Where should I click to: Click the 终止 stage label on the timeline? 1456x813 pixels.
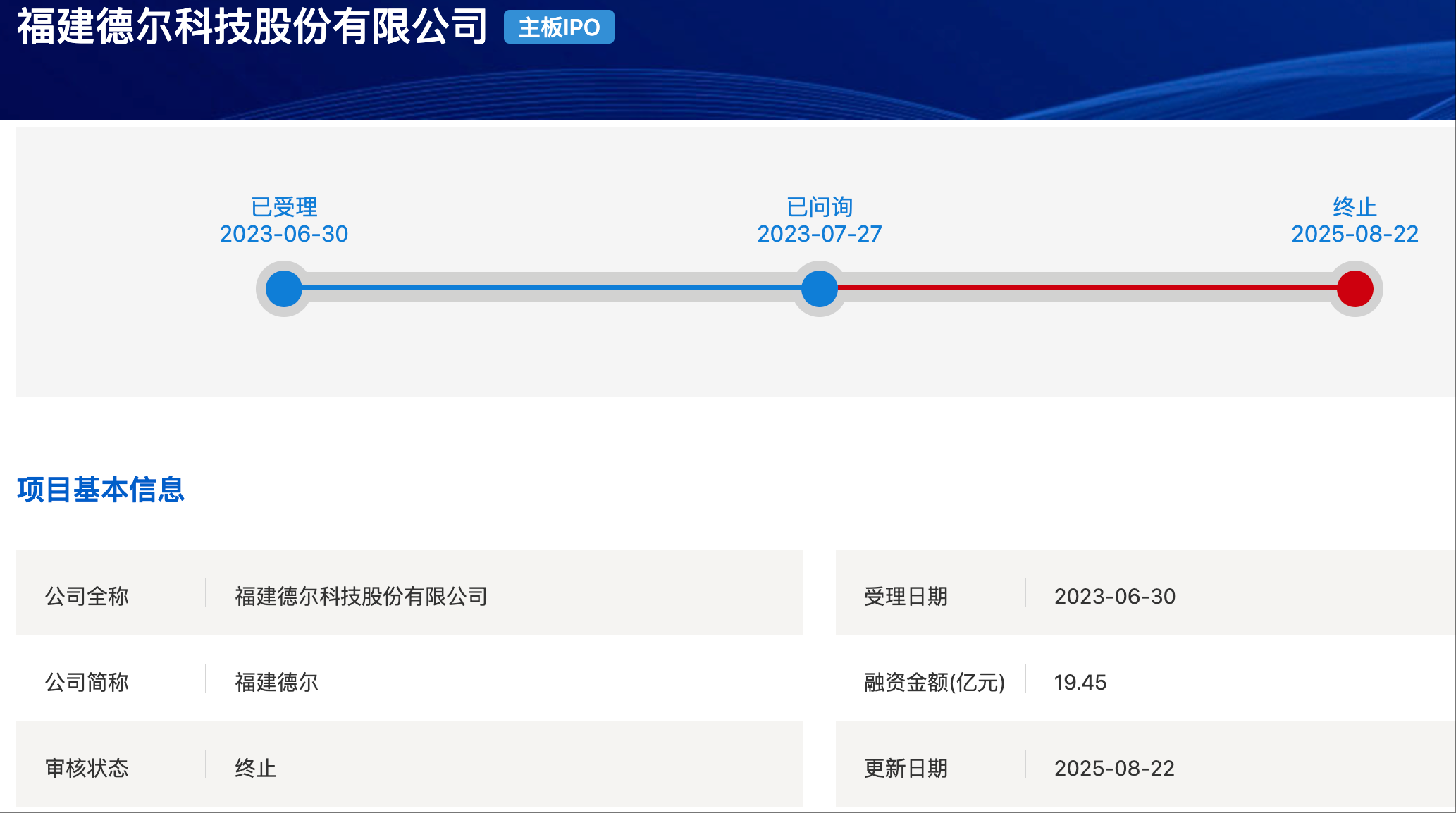click(1355, 207)
